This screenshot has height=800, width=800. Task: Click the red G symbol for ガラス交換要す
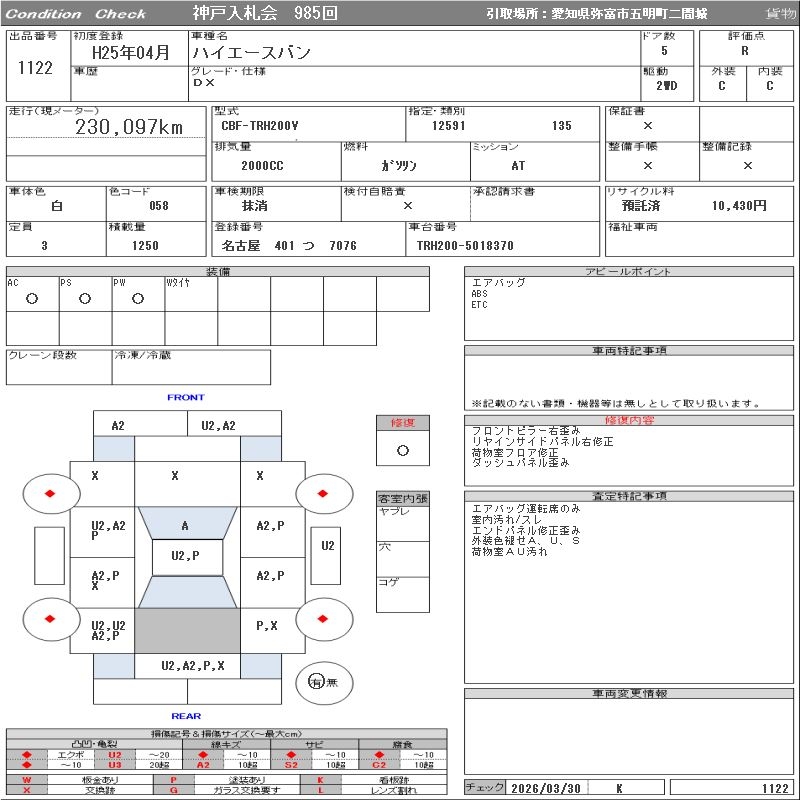[x=174, y=790]
